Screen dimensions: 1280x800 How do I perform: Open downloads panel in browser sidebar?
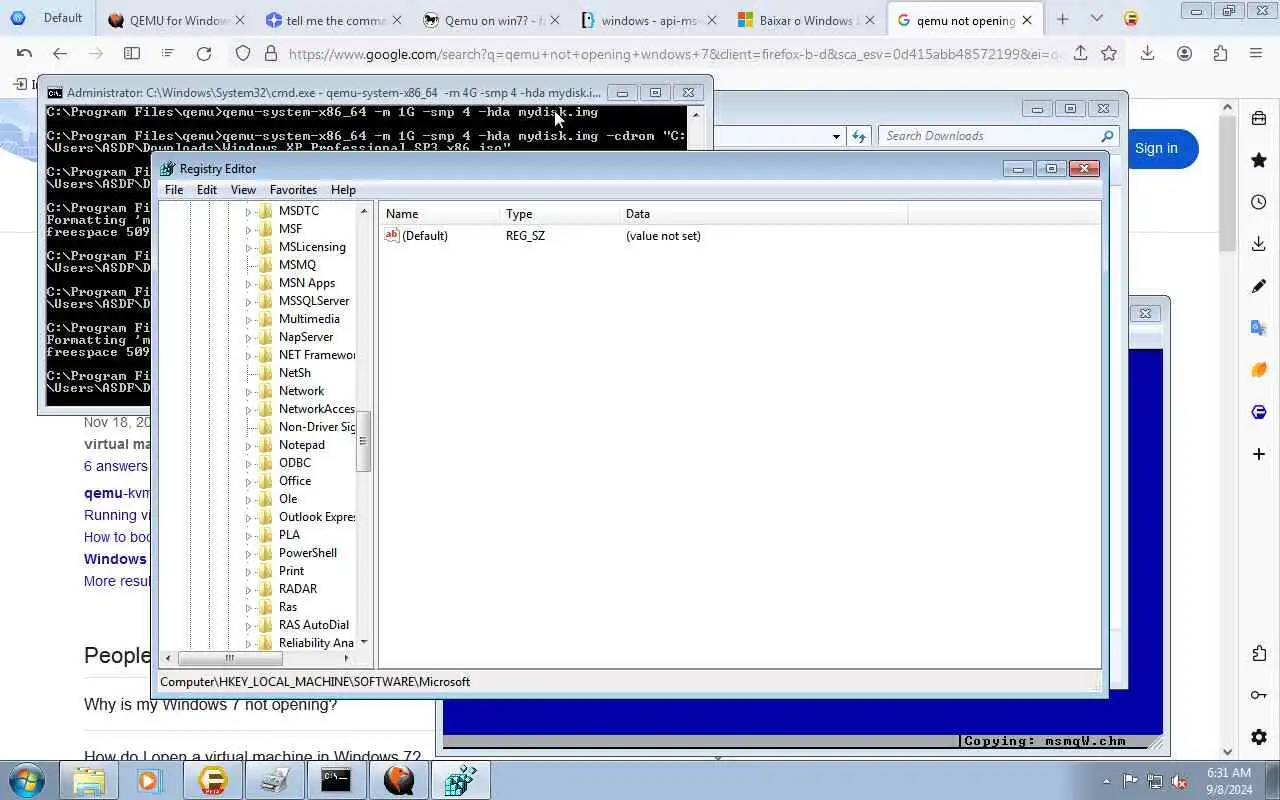[1259, 244]
